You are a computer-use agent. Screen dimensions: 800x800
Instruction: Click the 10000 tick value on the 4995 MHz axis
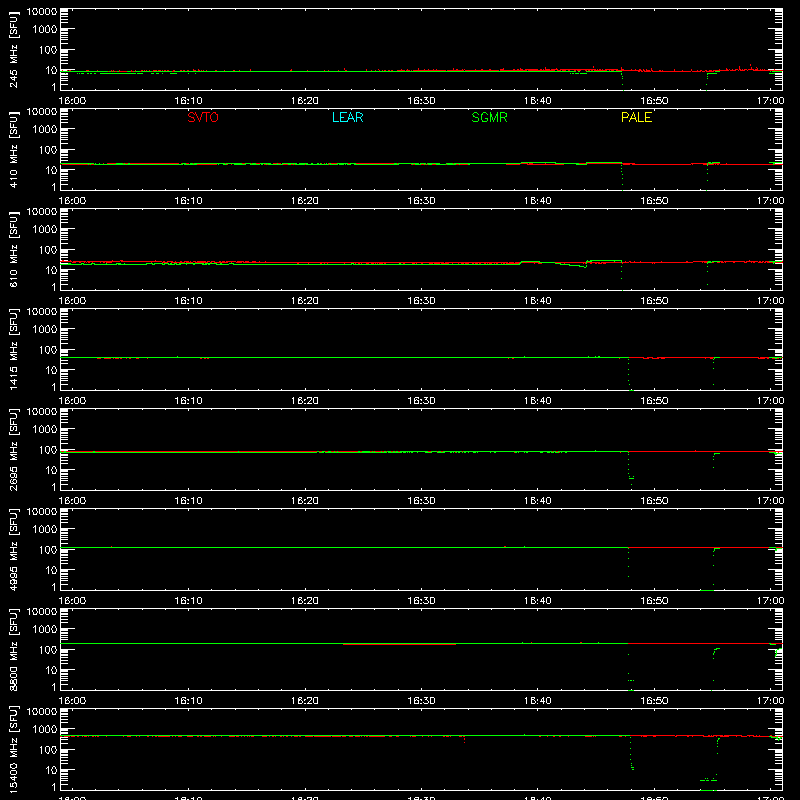coord(42,512)
